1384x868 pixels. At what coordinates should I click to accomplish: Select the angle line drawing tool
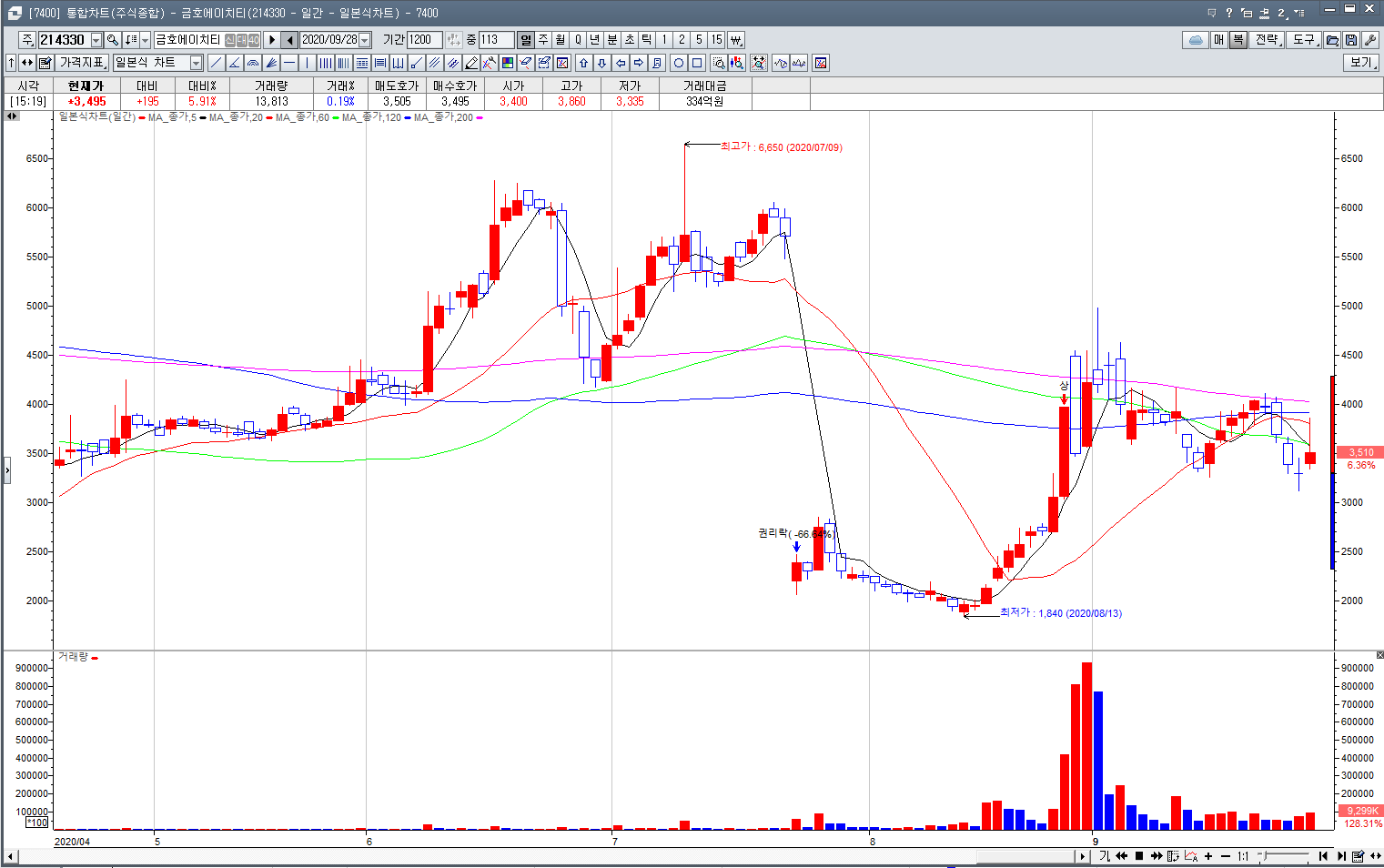[234, 63]
